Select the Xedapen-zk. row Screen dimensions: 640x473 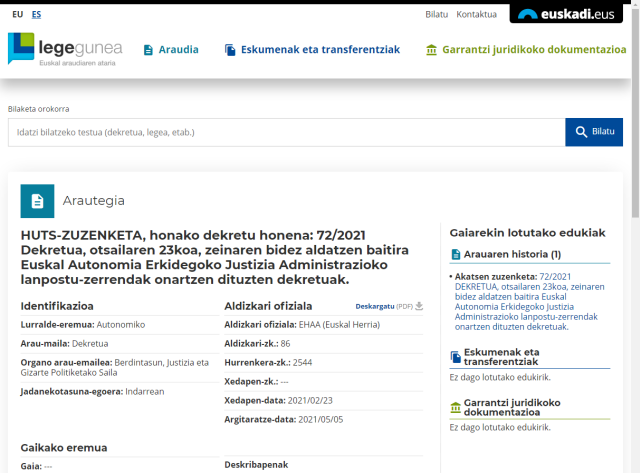(323, 382)
